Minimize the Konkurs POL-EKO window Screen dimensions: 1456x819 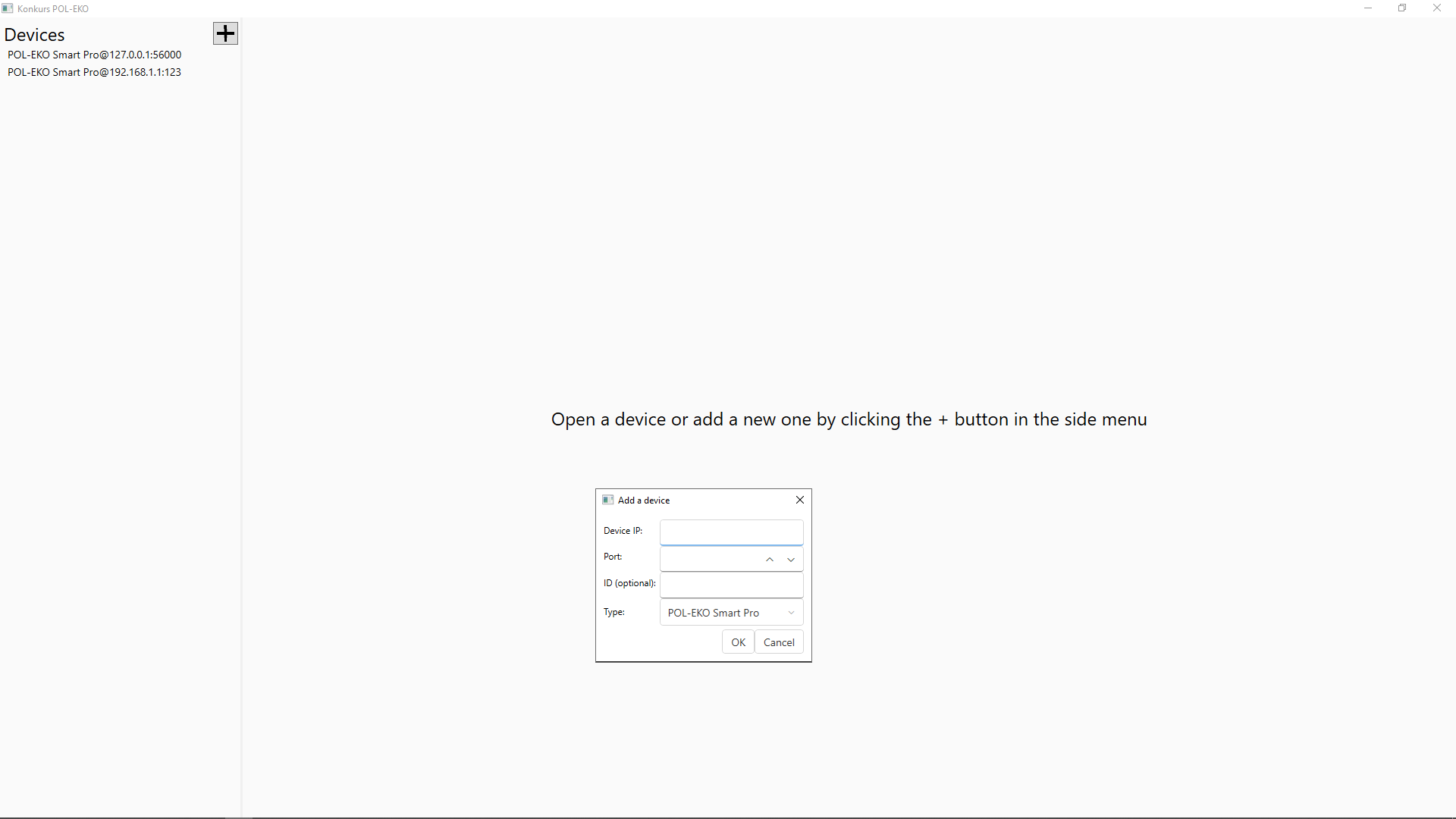[1368, 8]
